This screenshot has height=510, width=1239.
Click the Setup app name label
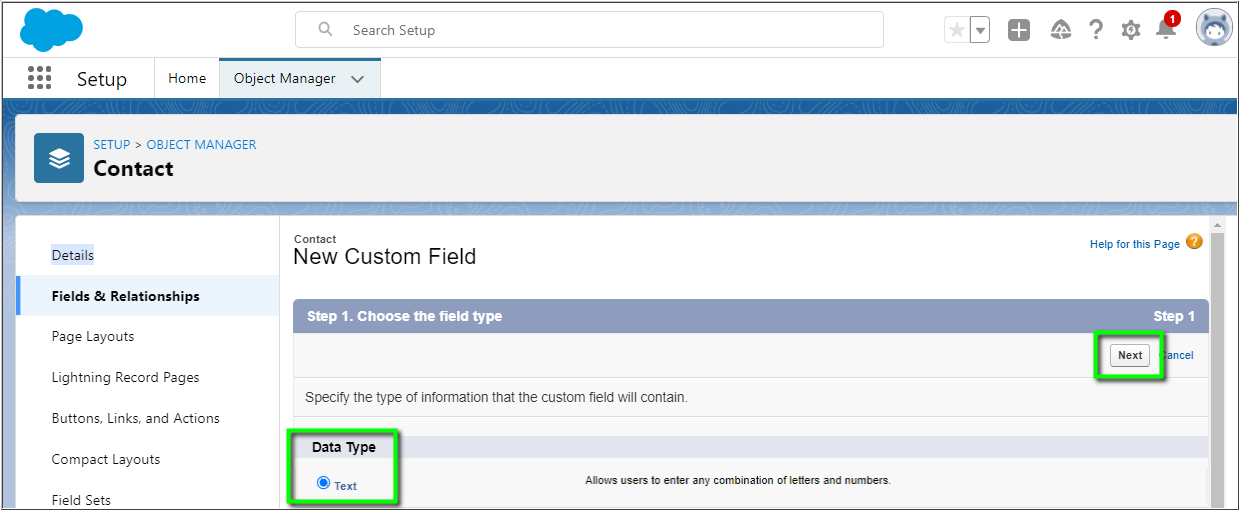click(x=102, y=79)
